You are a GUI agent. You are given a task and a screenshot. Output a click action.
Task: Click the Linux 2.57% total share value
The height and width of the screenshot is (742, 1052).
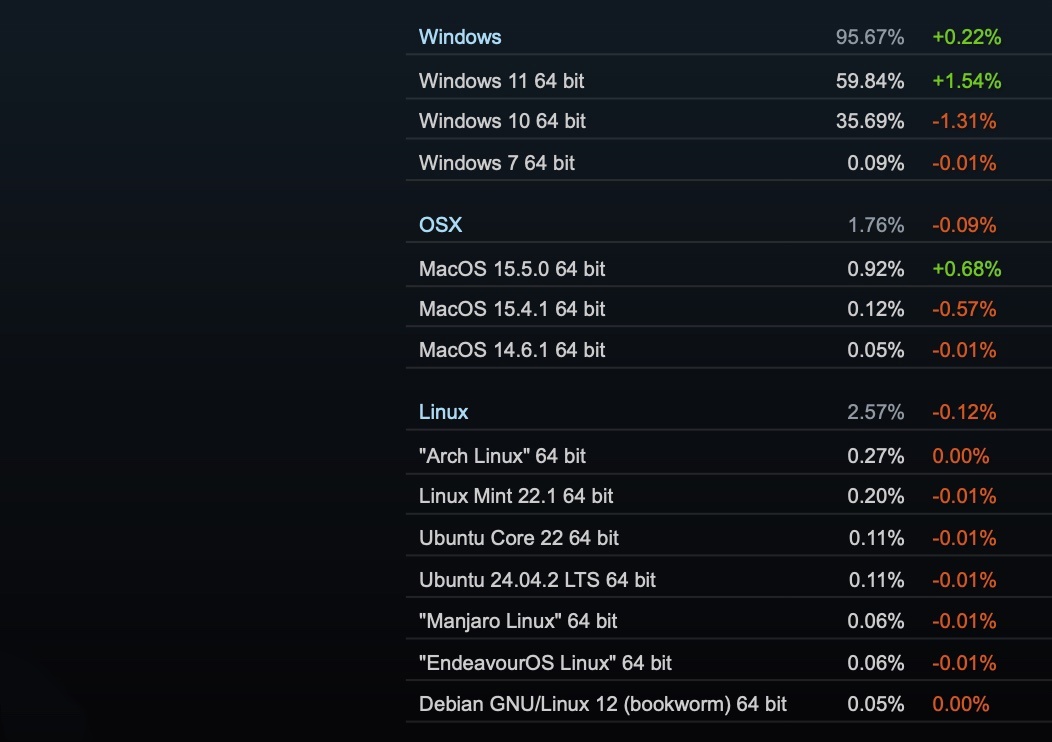point(875,412)
